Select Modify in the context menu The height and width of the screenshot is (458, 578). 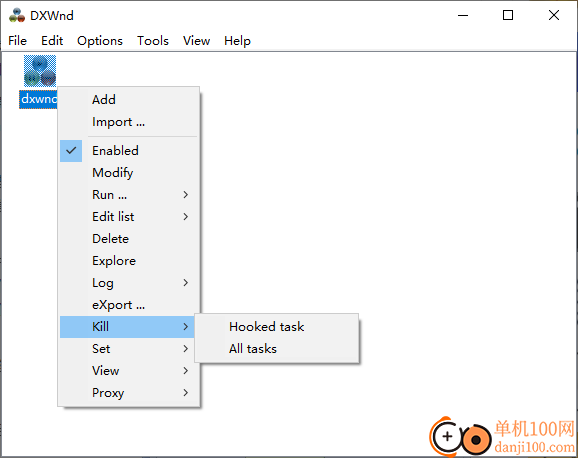[x=129, y=173]
